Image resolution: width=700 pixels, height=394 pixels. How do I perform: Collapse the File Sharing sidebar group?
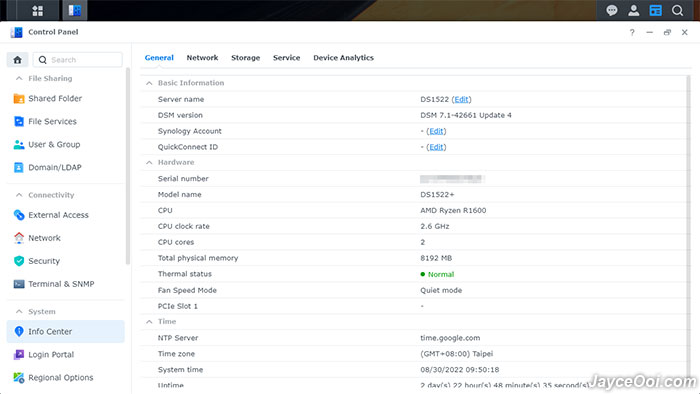19,79
